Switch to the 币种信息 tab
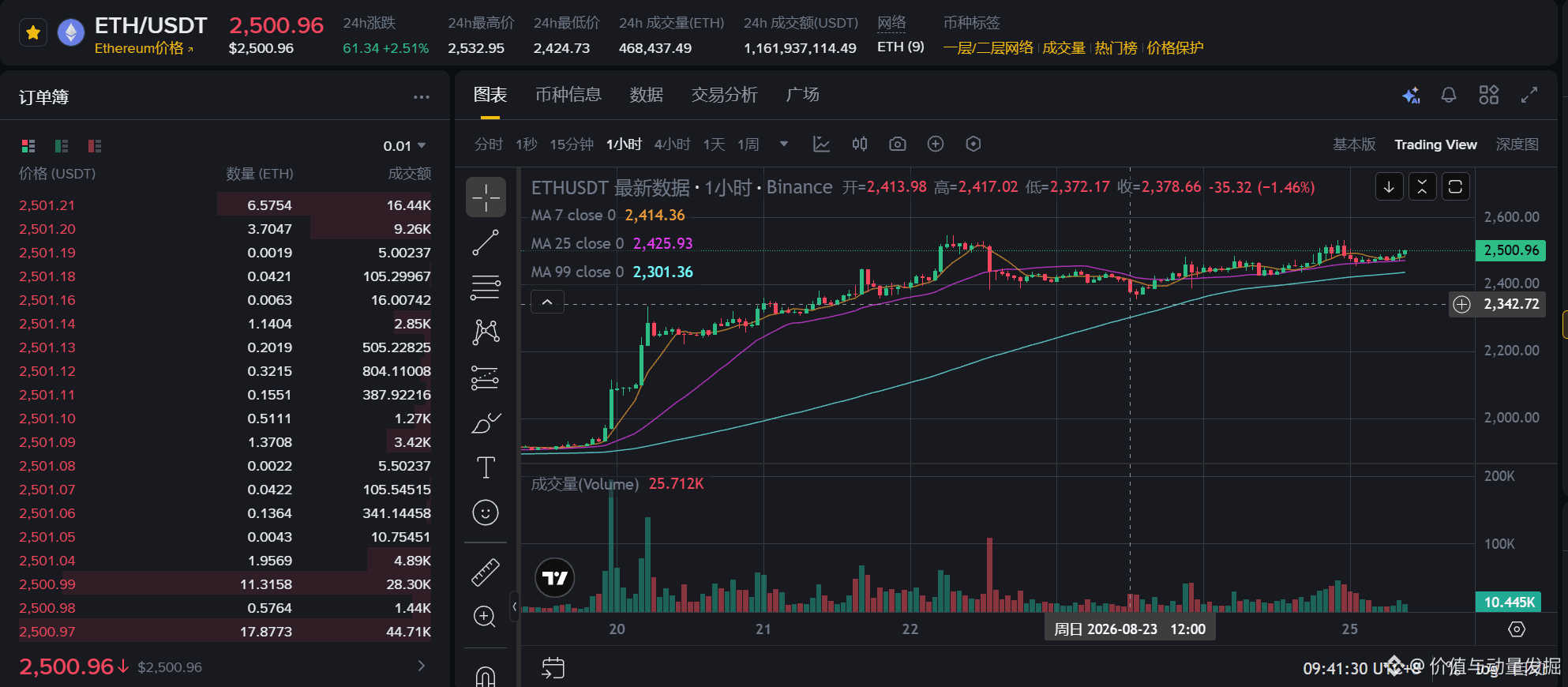 pyautogui.click(x=568, y=95)
